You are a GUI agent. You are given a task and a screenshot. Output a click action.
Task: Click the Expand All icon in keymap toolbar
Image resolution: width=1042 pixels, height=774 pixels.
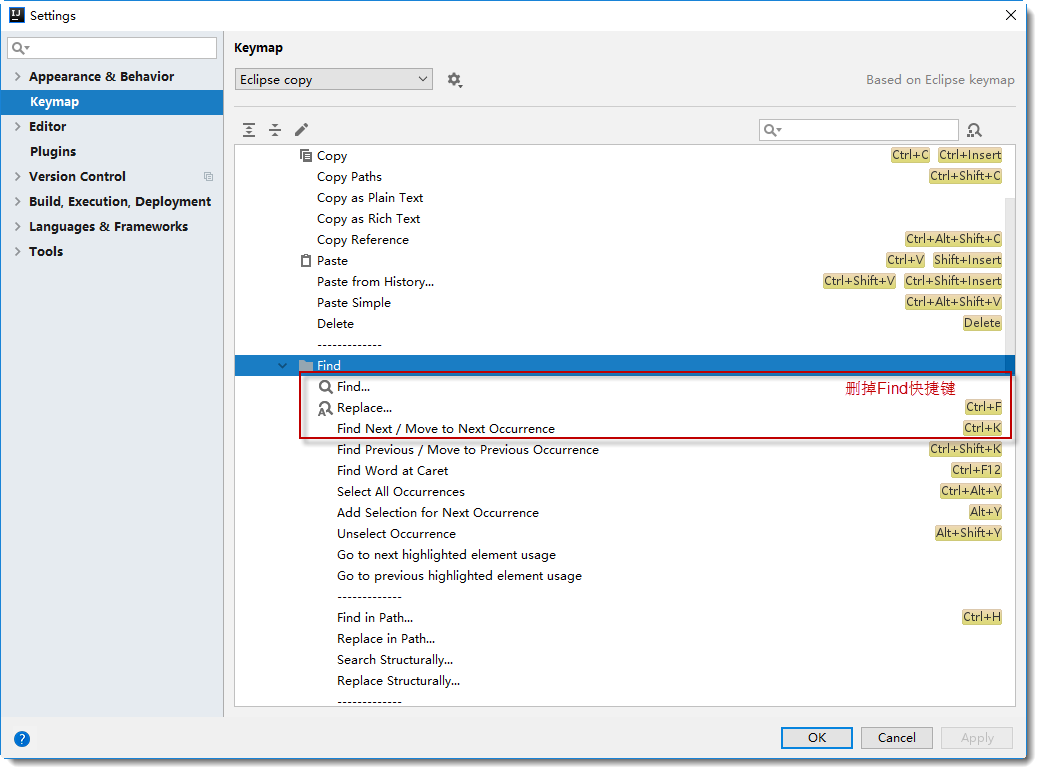pos(249,130)
